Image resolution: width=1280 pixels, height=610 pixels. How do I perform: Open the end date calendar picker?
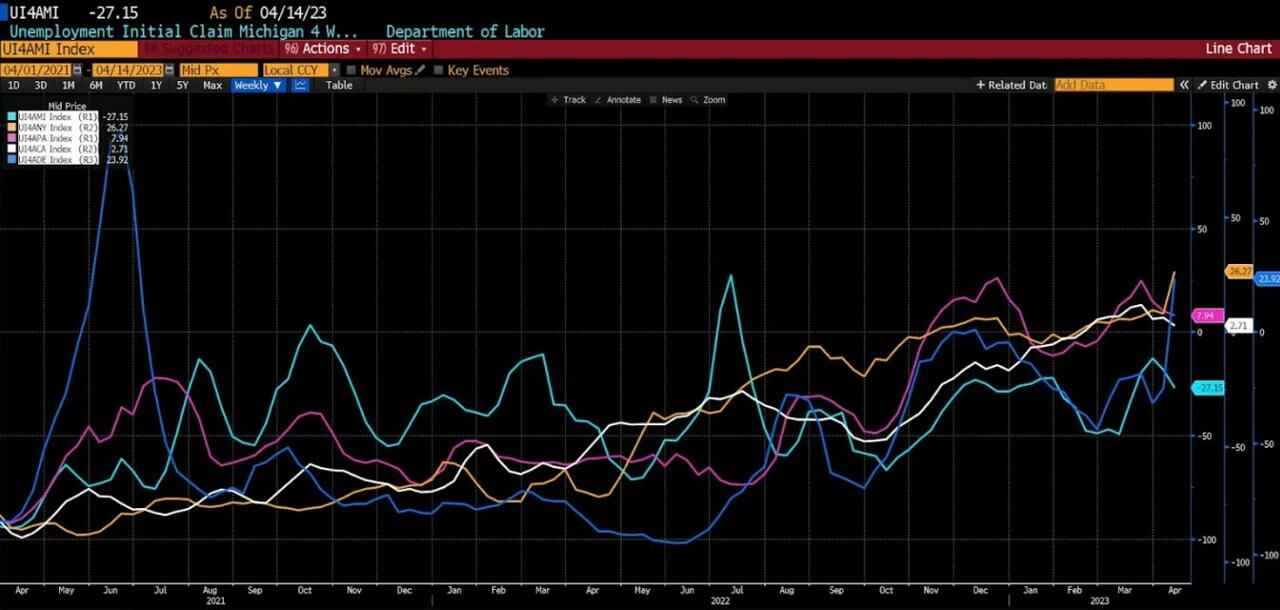tap(171, 70)
